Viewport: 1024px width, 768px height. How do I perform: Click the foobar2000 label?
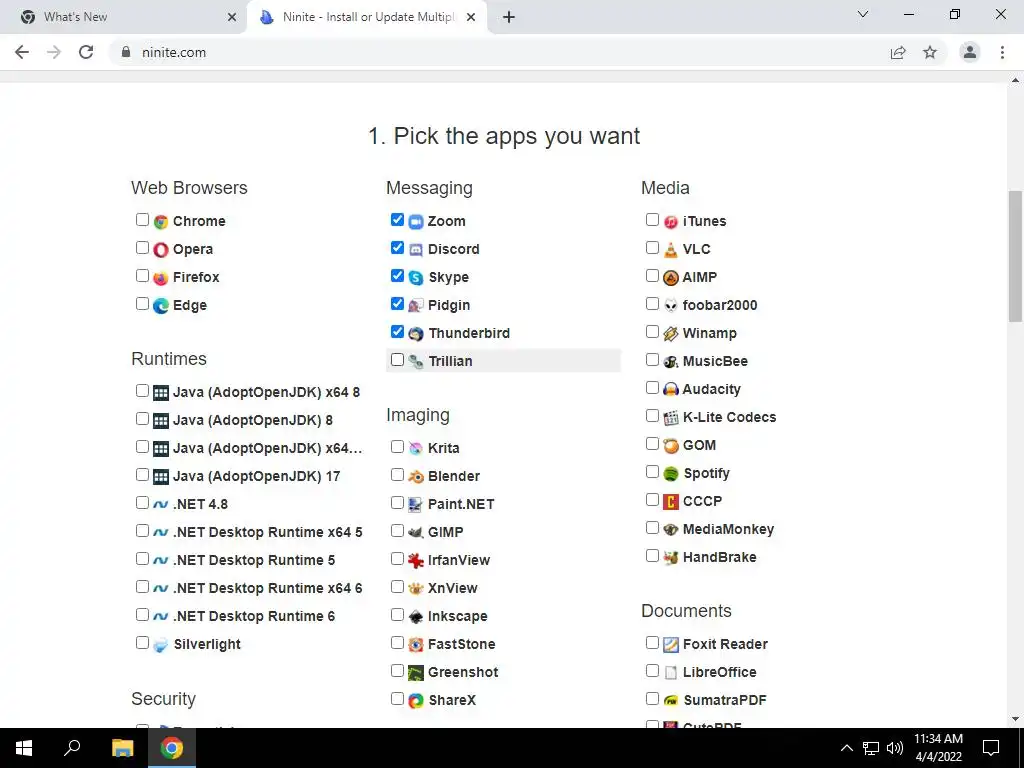click(x=720, y=305)
